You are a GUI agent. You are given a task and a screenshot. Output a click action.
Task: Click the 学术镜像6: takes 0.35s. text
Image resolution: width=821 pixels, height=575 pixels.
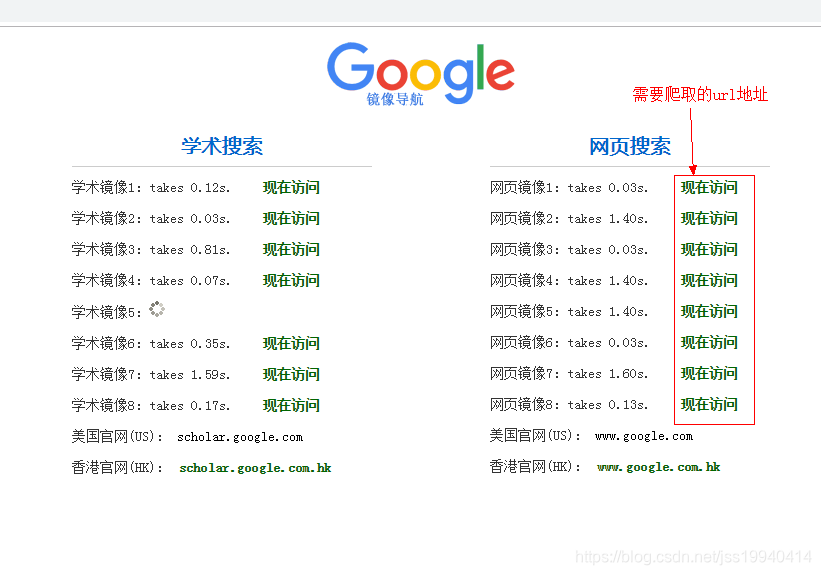coord(151,344)
